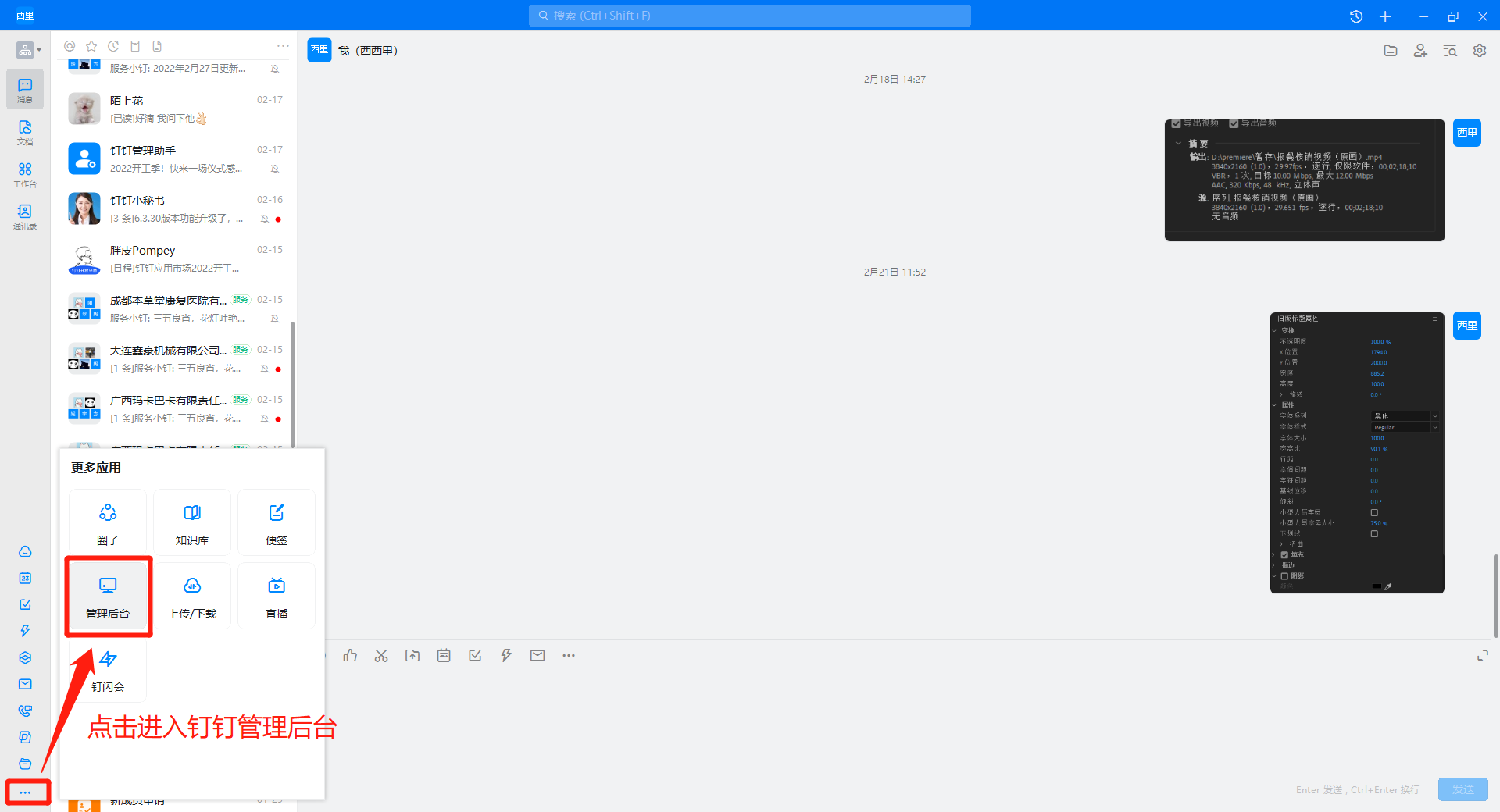Open more options above chat list

coord(283,46)
